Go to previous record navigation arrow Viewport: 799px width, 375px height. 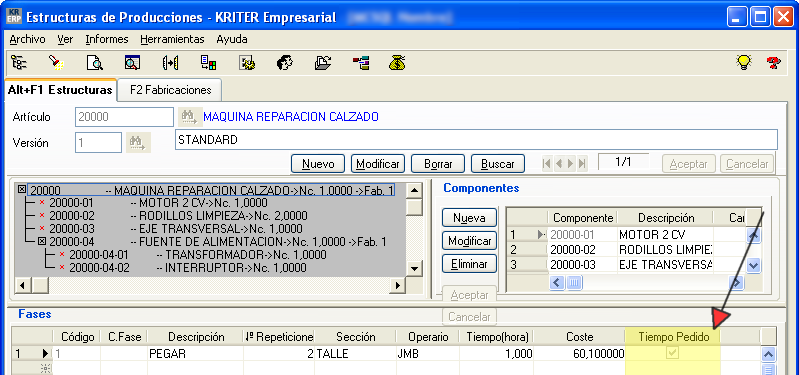click(x=558, y=164)
